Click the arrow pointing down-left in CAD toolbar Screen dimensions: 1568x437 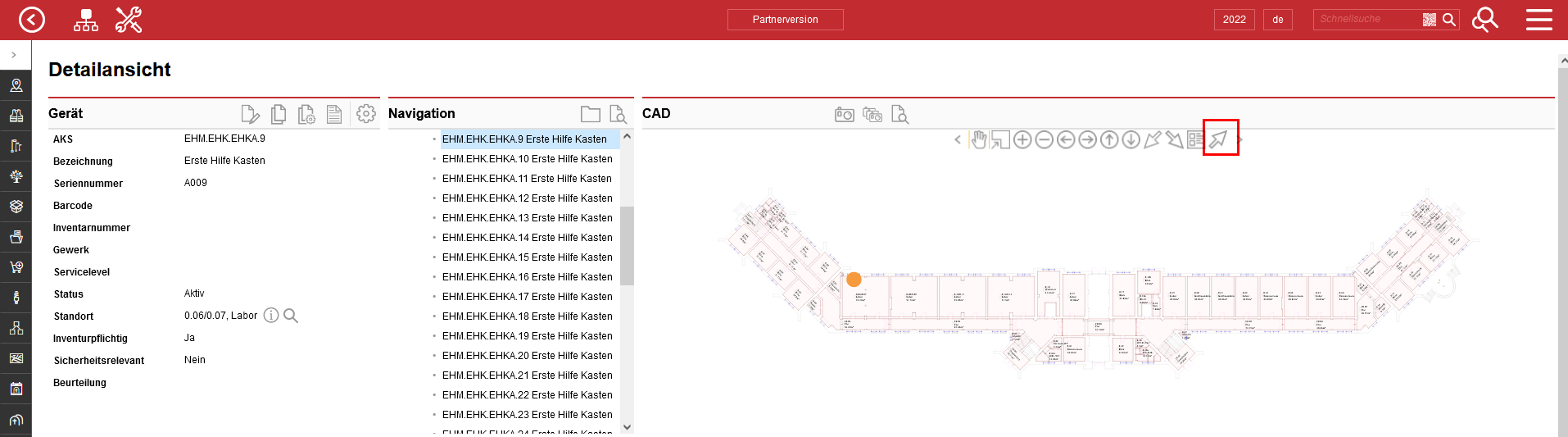tap(1153, 139)
